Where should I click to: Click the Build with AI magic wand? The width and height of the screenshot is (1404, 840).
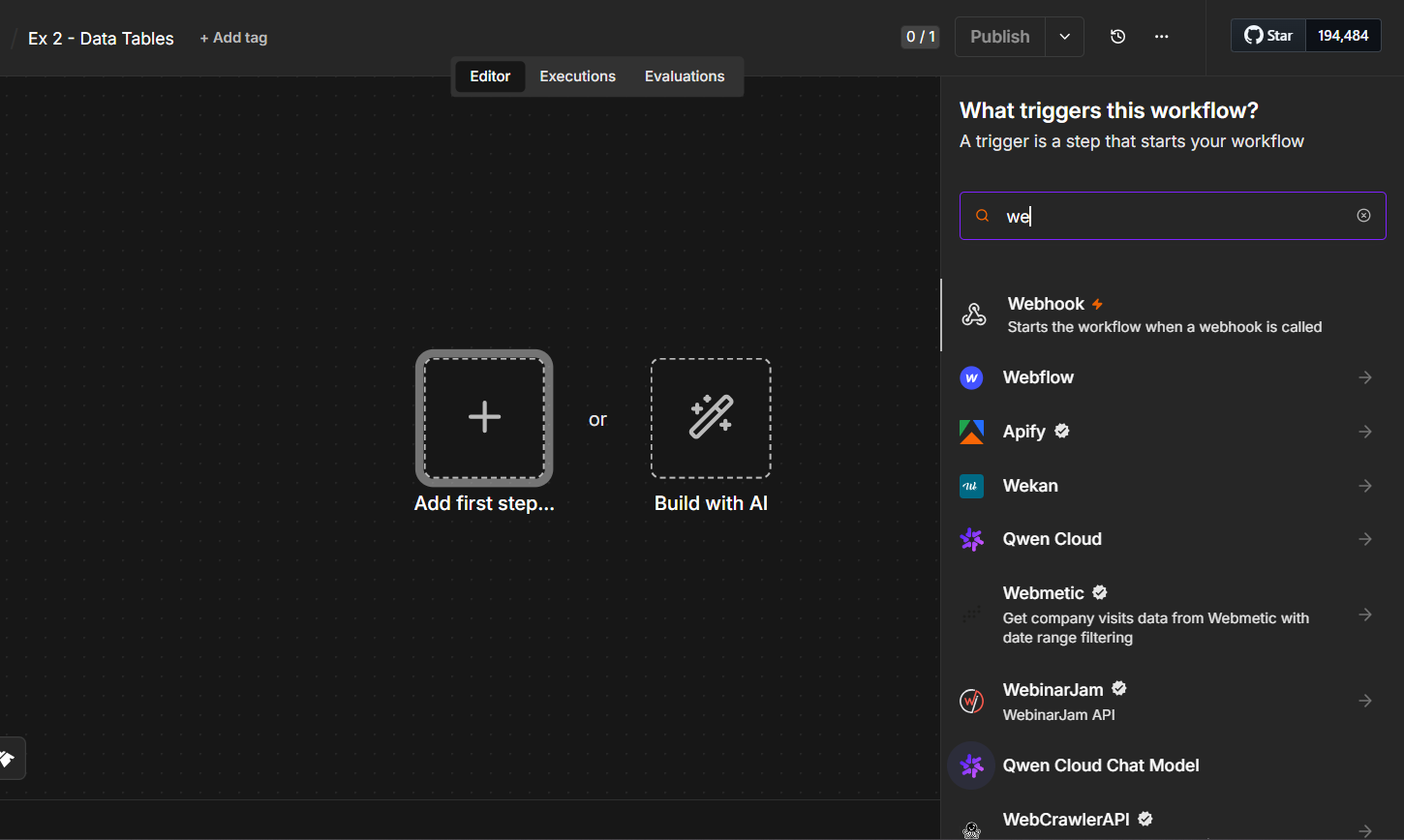coord(711,417)
